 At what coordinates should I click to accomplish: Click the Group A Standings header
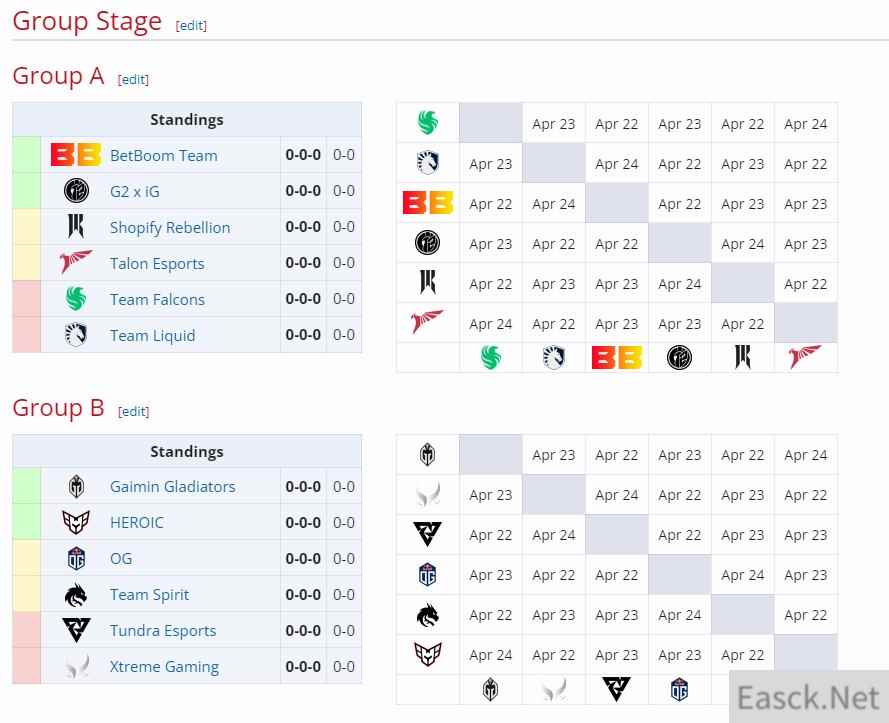(187, 120)
